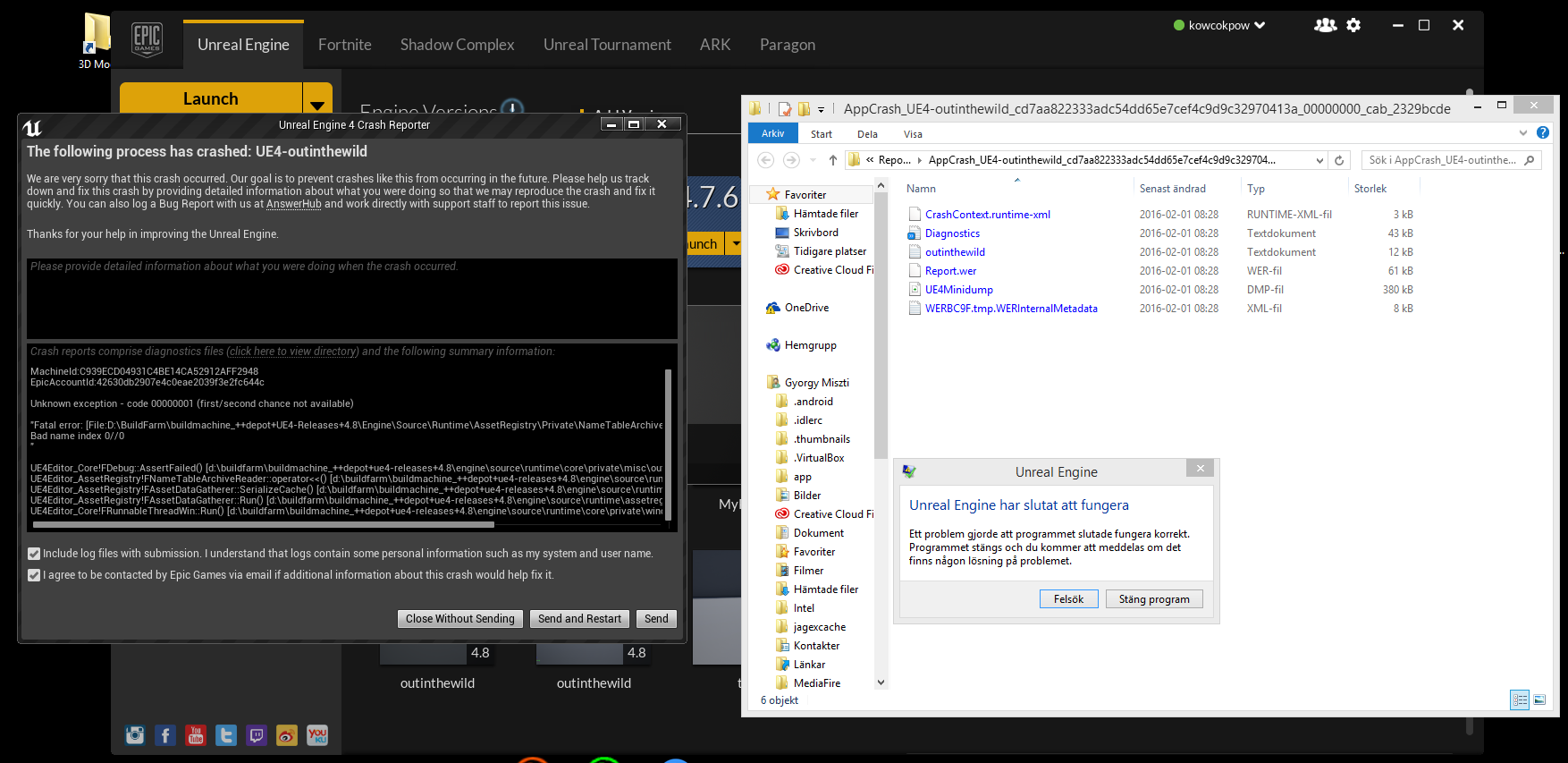
Task: Open the Facebook social icon
Action: [165, 735]
